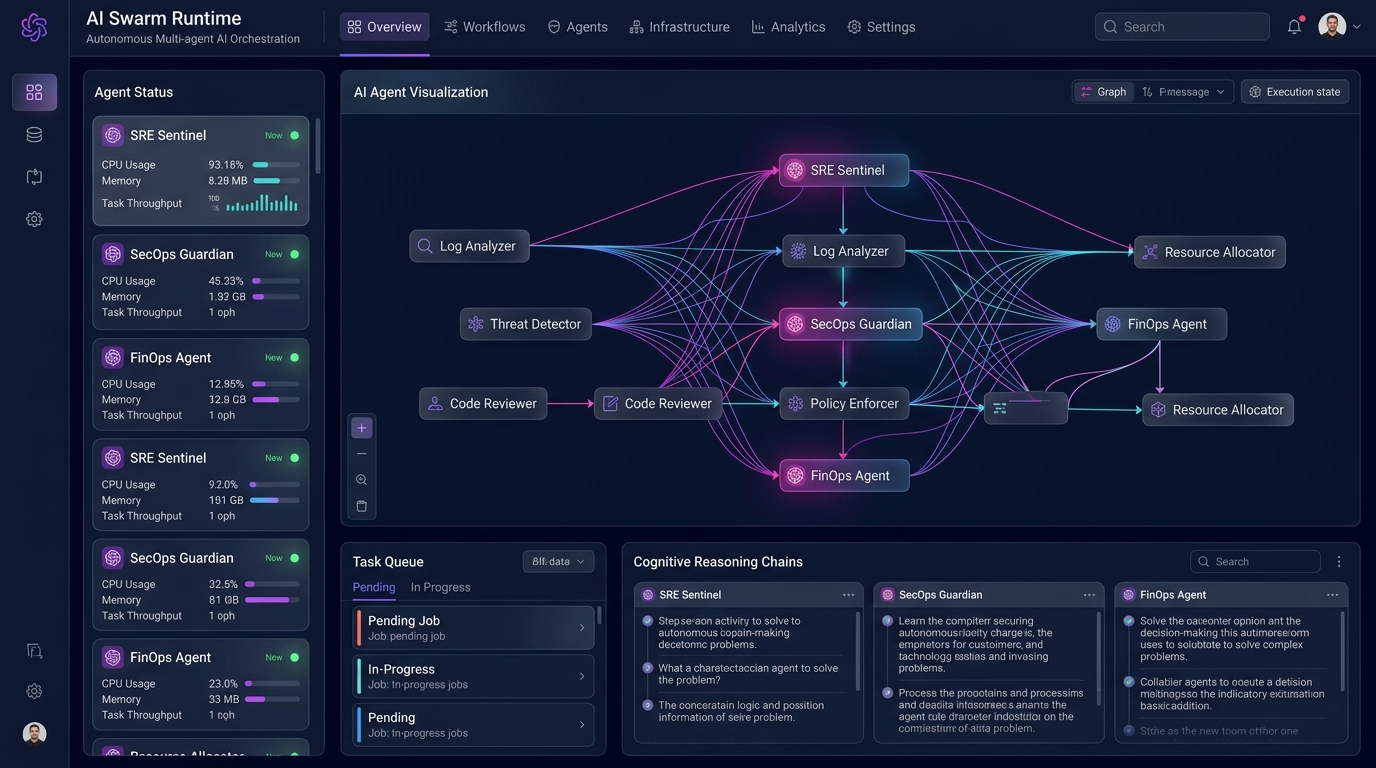
Task: Click the Policy Enforcer node gear icon
Action: coord(796,404)
